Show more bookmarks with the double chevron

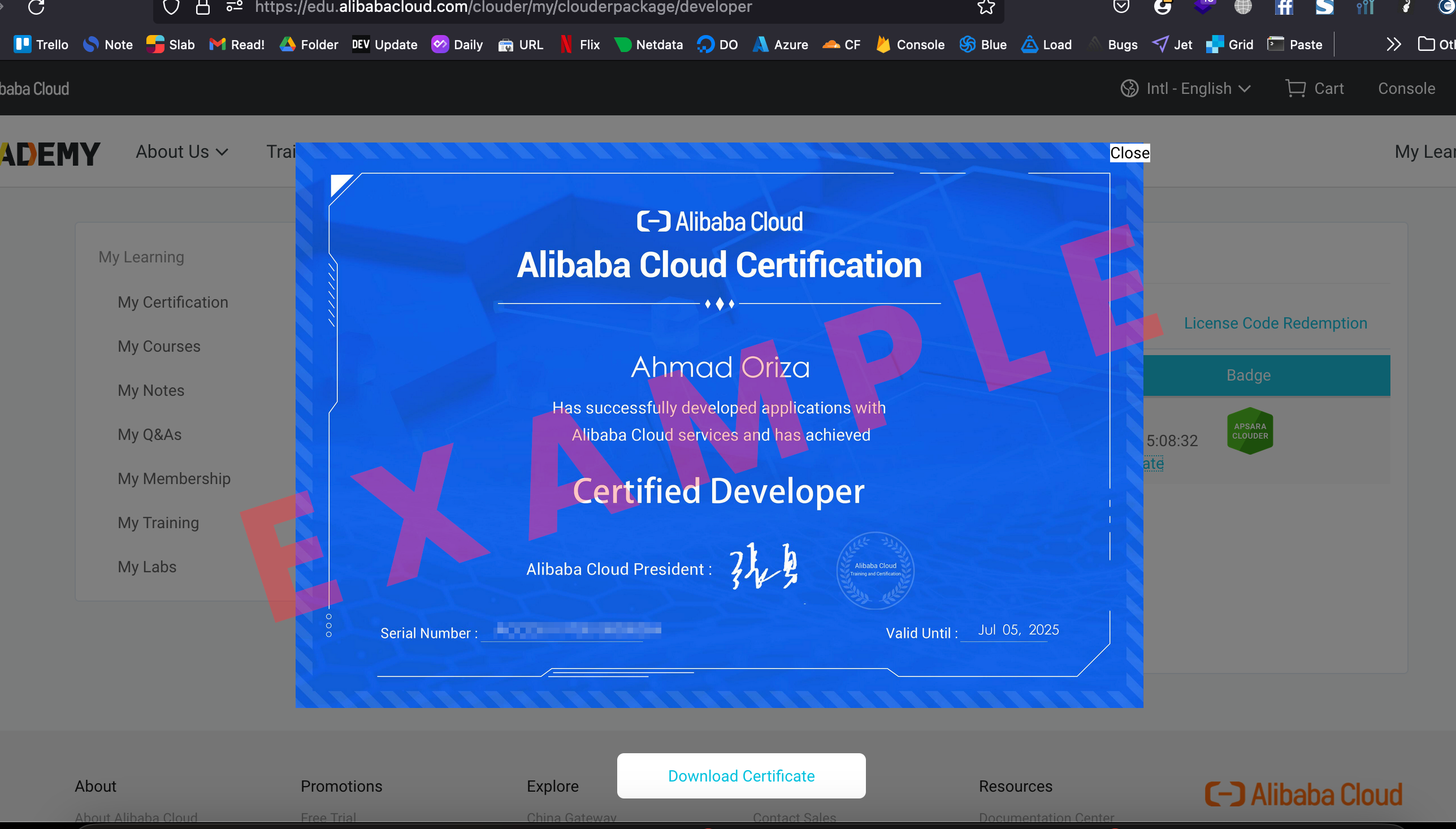tap(1393, 45)
